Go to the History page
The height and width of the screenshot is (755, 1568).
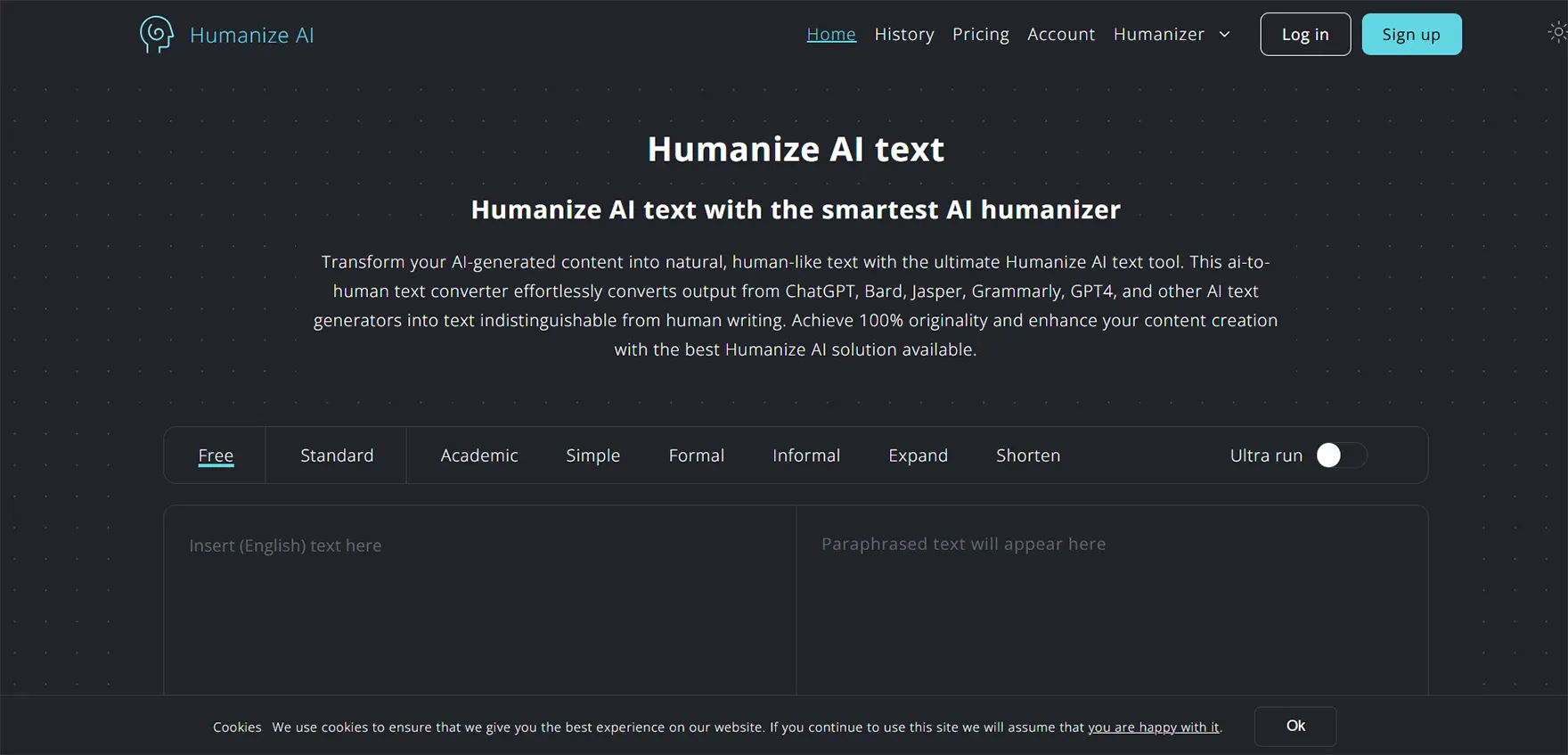point(904,35)
